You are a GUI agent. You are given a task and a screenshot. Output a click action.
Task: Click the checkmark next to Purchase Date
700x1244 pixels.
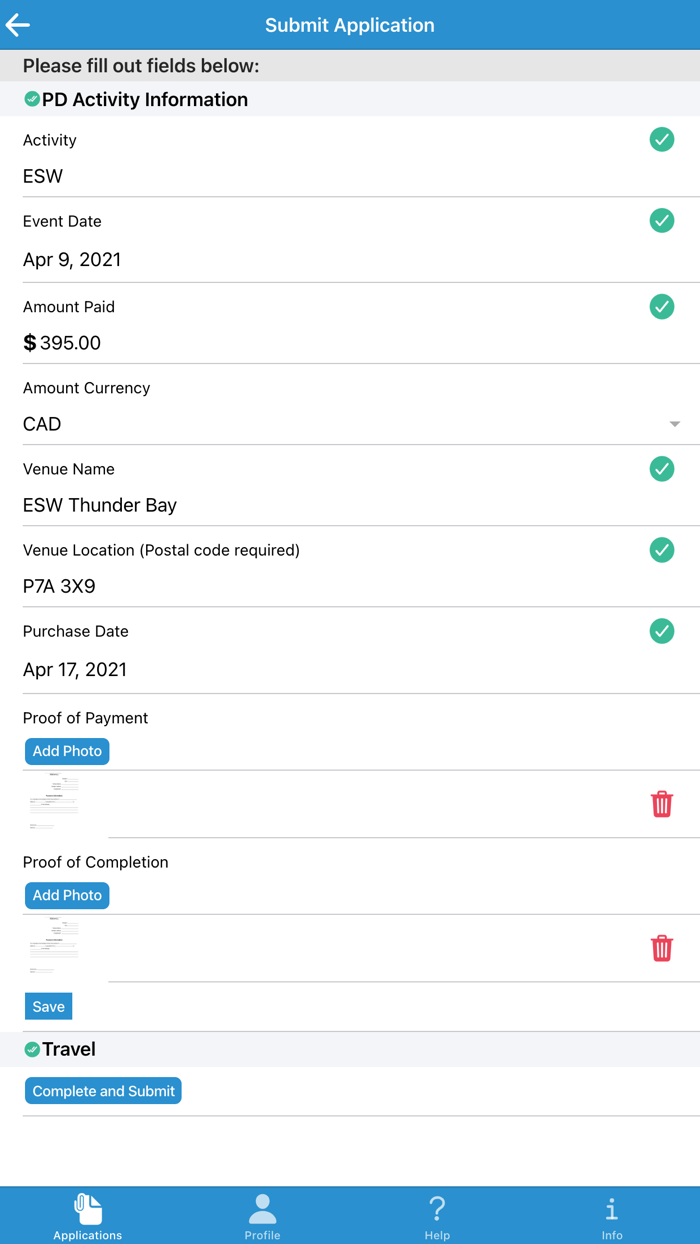click(661, 631)
